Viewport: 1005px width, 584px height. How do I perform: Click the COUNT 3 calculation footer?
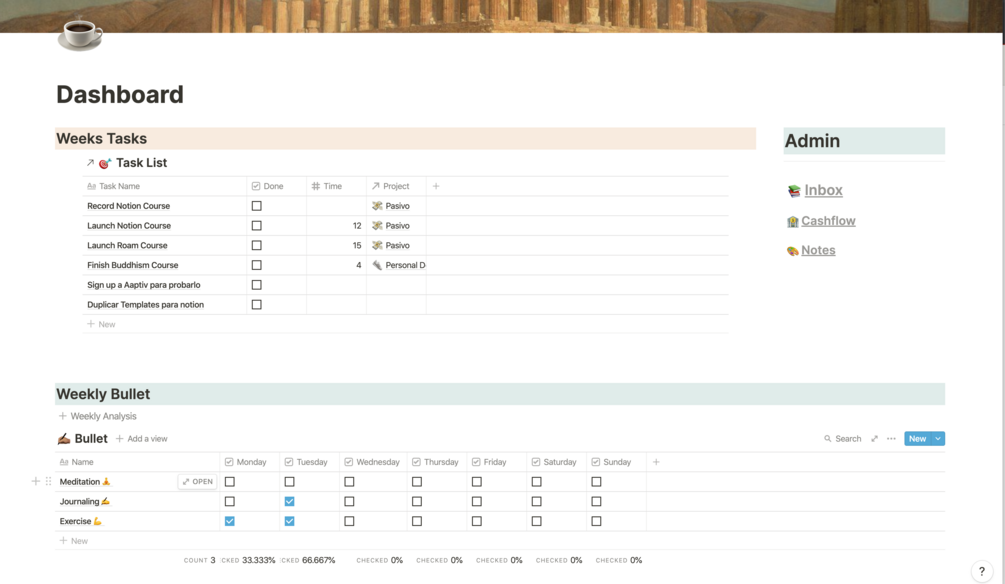(199, 560)
